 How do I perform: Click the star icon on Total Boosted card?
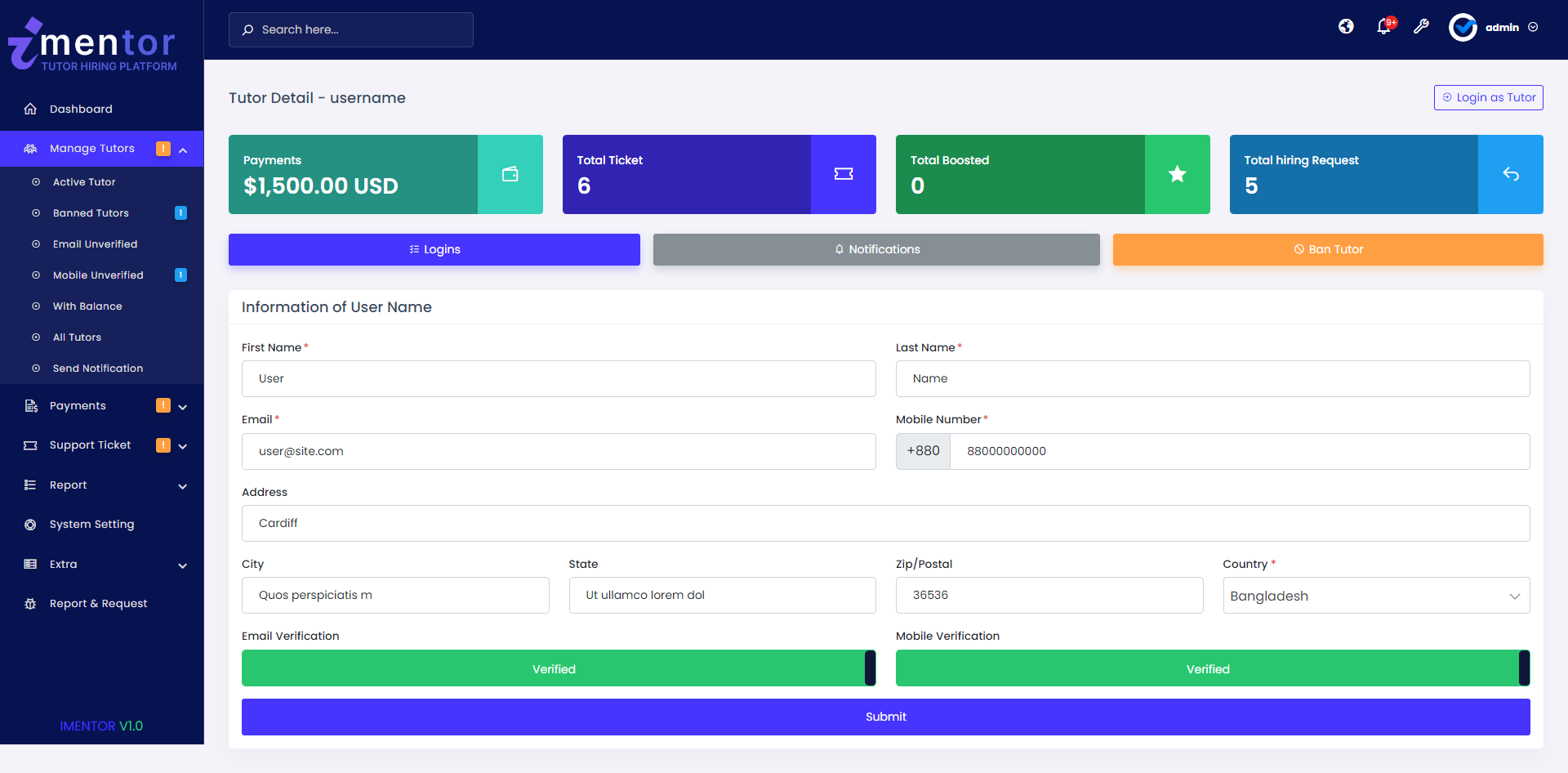[x=1177, y=174]
